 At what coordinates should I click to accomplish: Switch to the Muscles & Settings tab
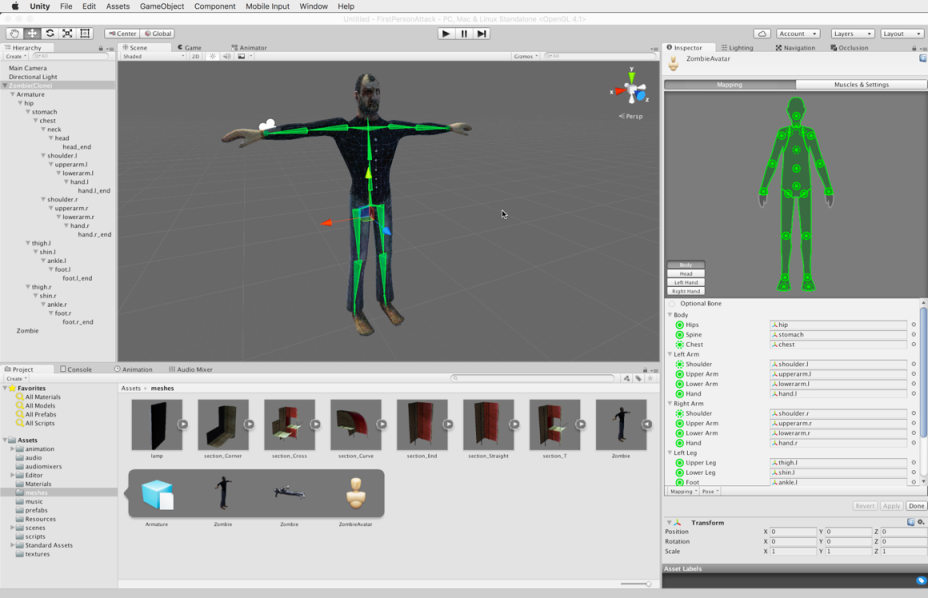861,85
